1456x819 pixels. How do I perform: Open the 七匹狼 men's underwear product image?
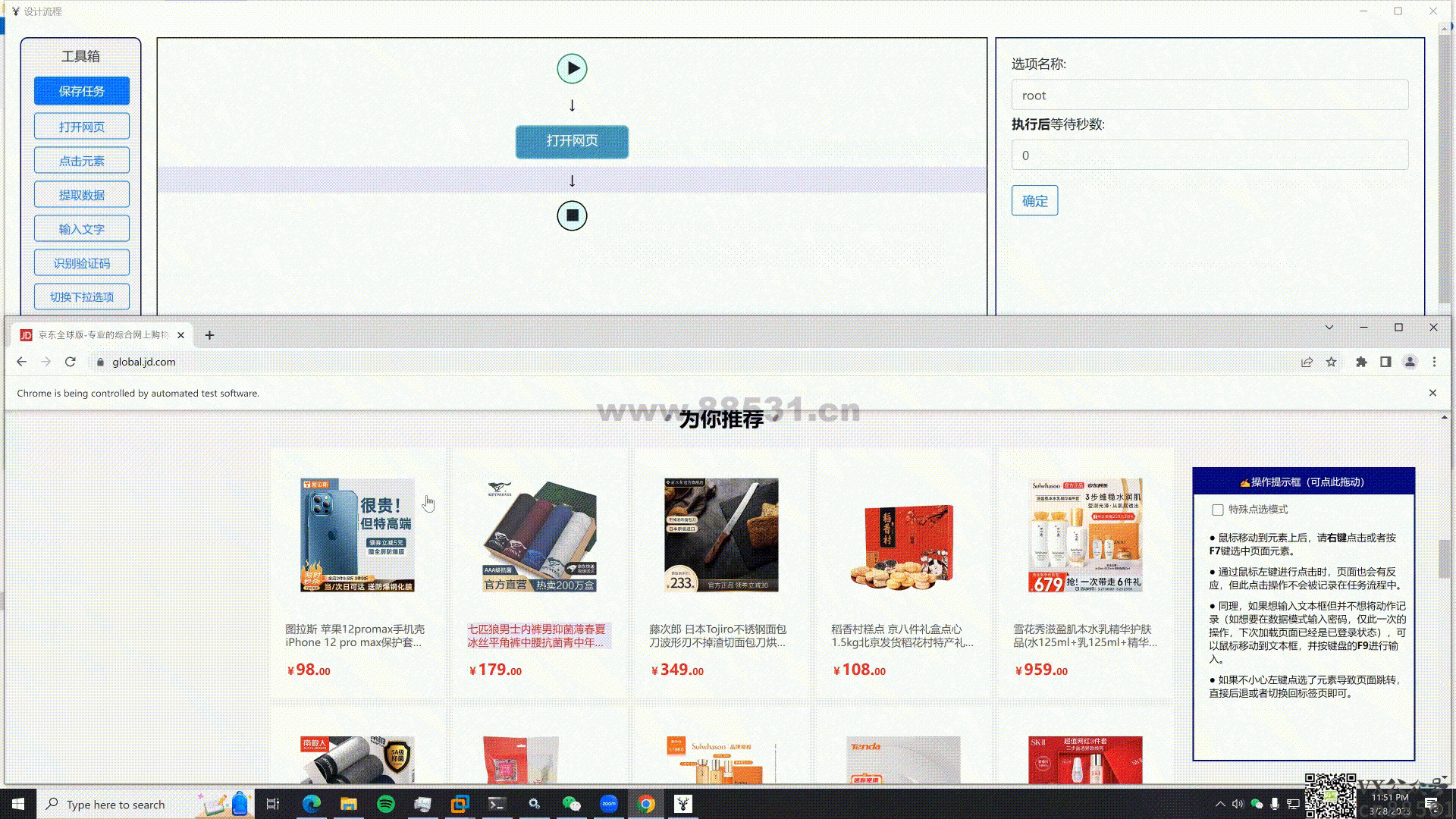(x=539, y=535)
